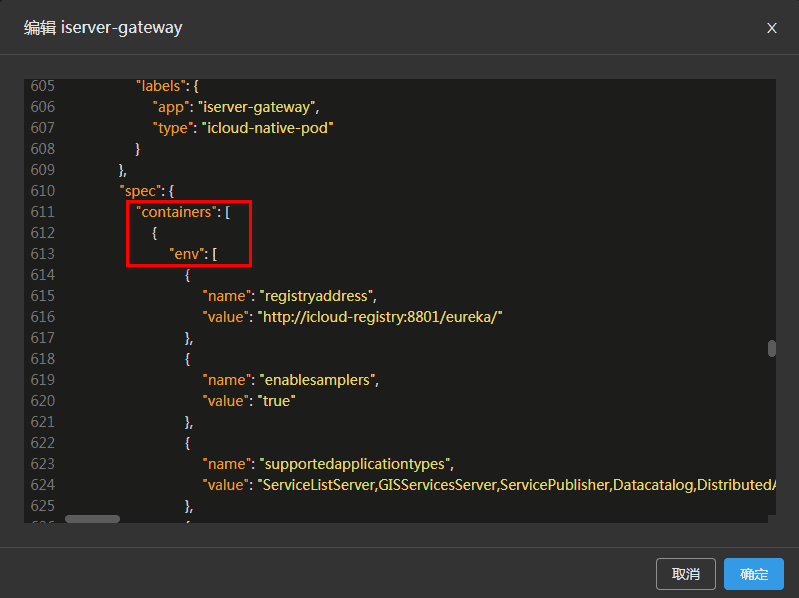Viewport: 799px width, 598px height.
Task: Close the edit iserver-gateway dialog
Action: pyautogui.click(x=771, y=28)
